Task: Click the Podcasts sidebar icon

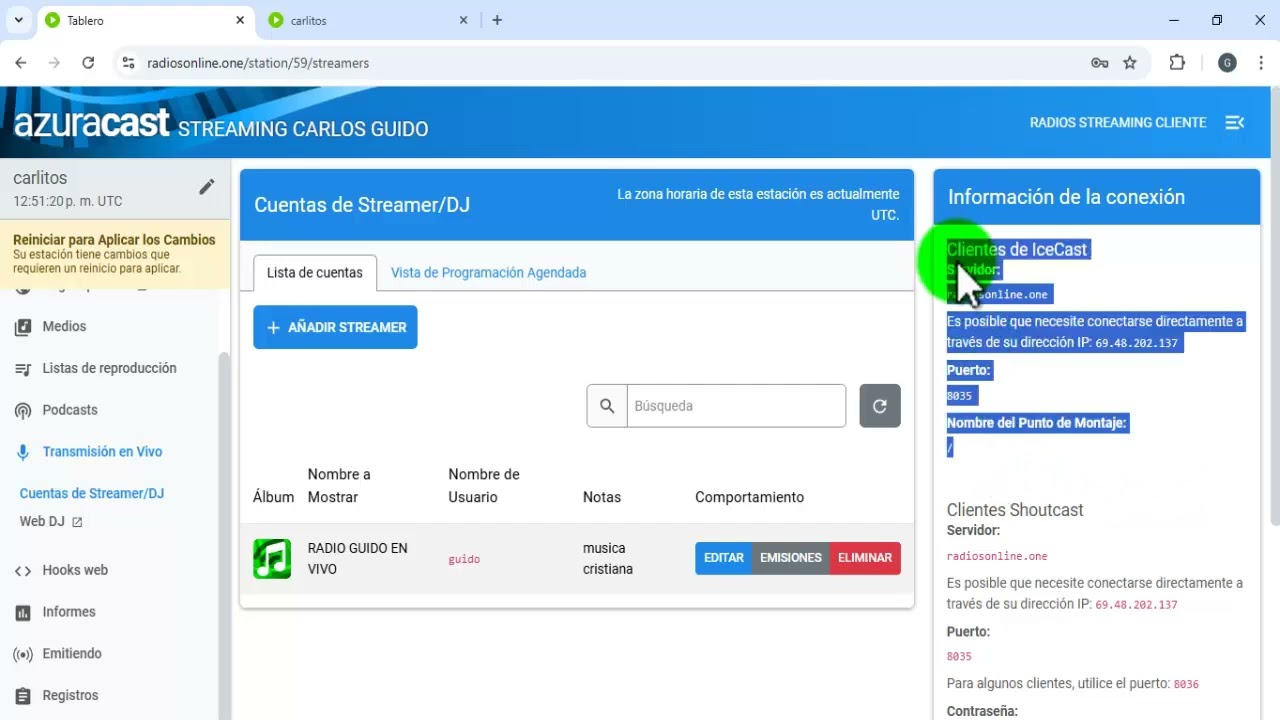Action: [x=23, y=411]
